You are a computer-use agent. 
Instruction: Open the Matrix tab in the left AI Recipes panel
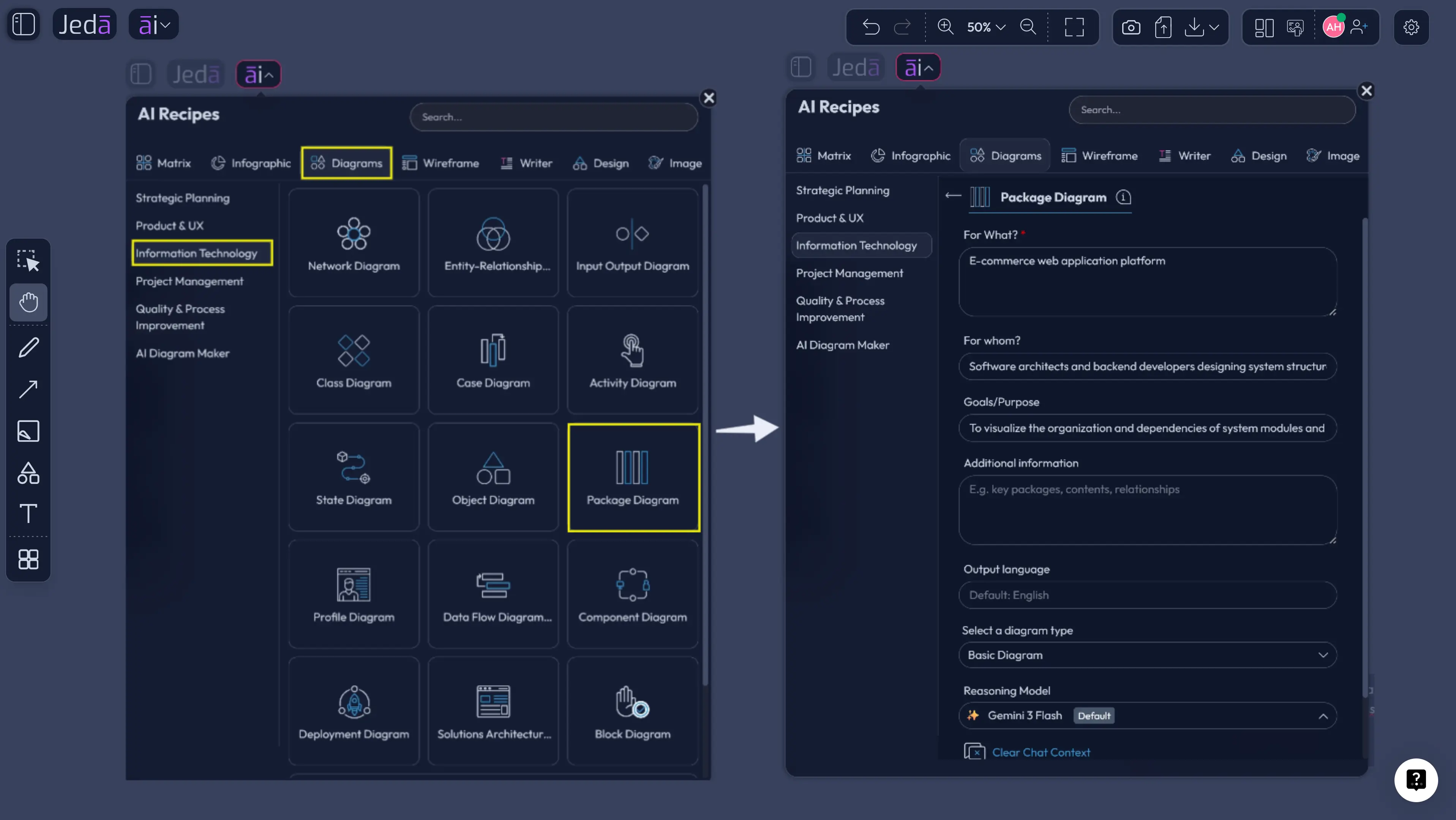(163, 163)
